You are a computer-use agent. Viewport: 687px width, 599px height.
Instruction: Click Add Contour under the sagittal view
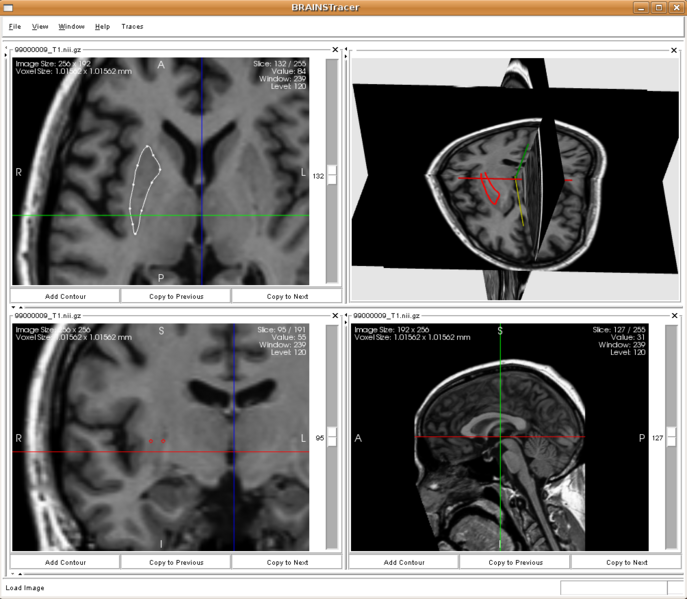point(404,562)
